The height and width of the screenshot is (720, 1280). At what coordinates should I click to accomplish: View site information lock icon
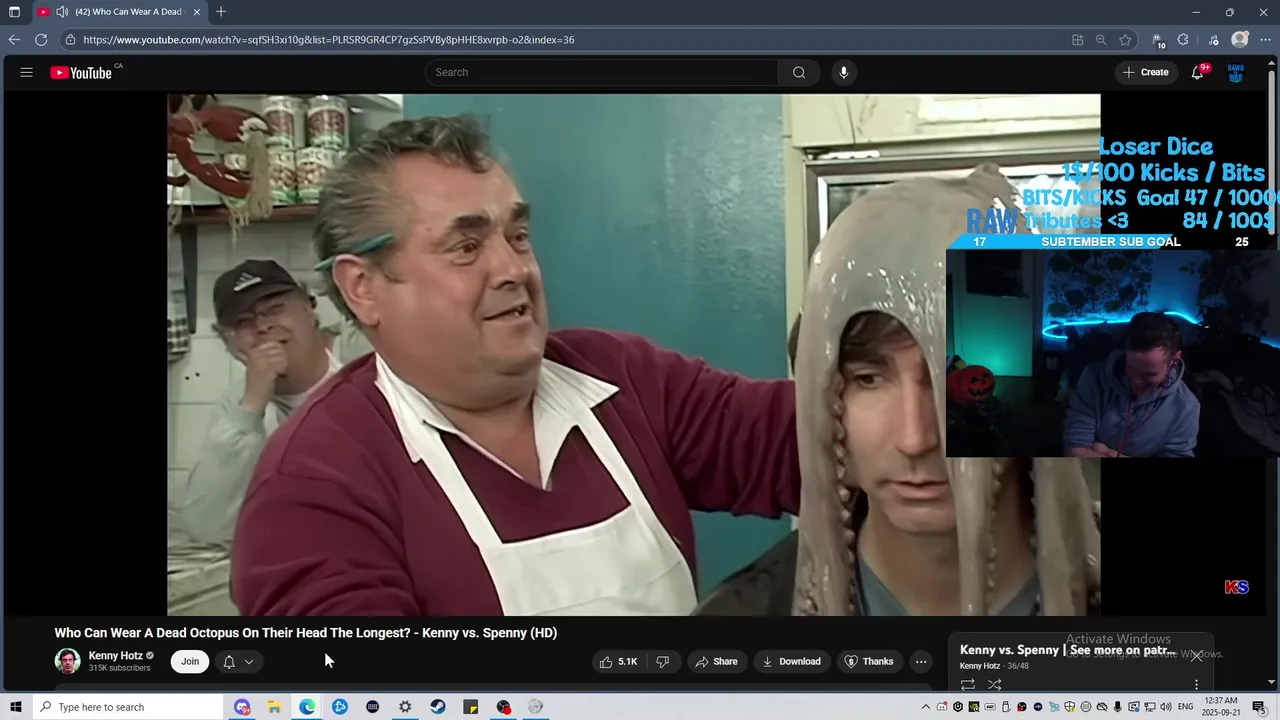coord(69,40)
